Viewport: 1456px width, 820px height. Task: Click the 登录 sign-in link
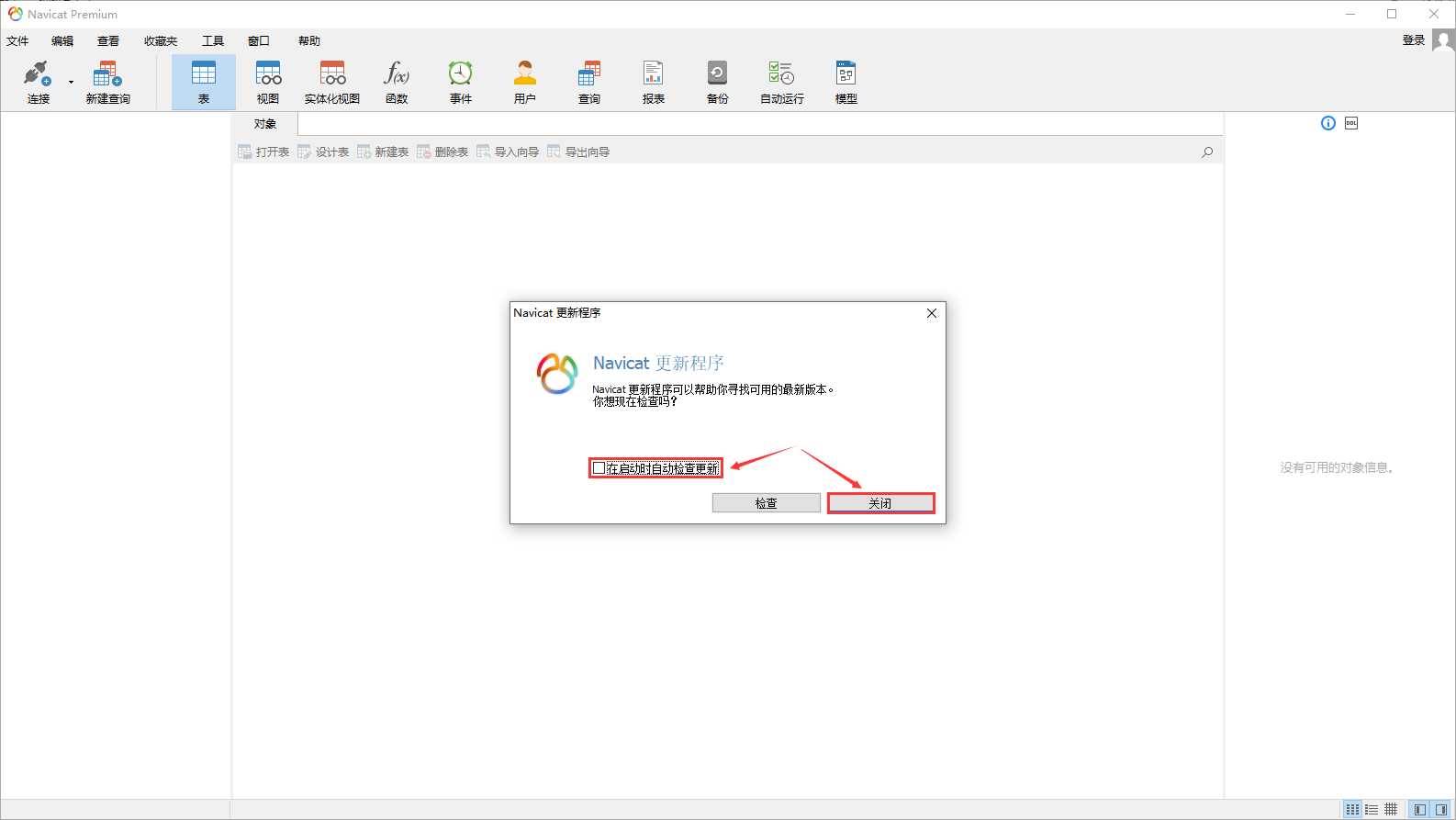pyautogui.click(x=1414, y=40)
